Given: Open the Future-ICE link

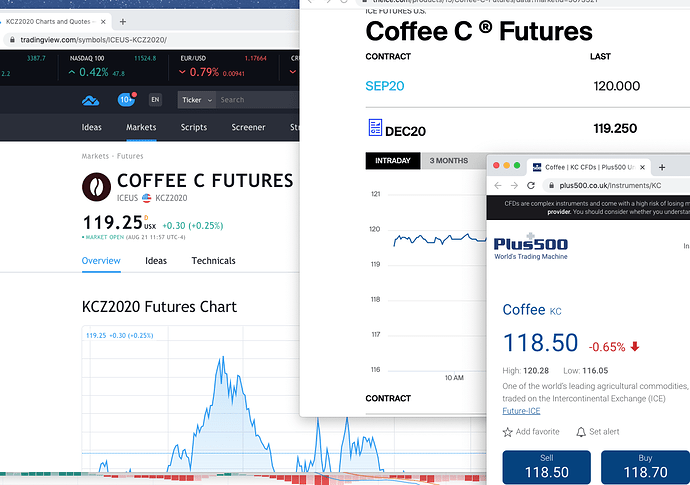Looking at the screenshot, I should (521, 411).
